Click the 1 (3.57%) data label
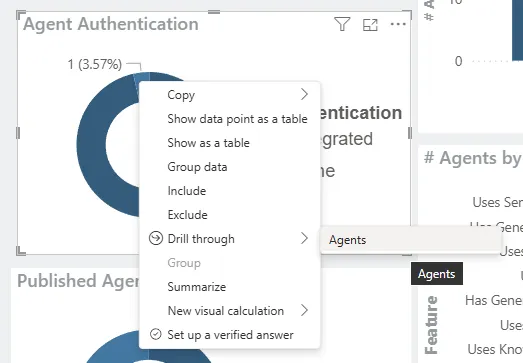Viewport: 523px width, 363px height. 95,64
